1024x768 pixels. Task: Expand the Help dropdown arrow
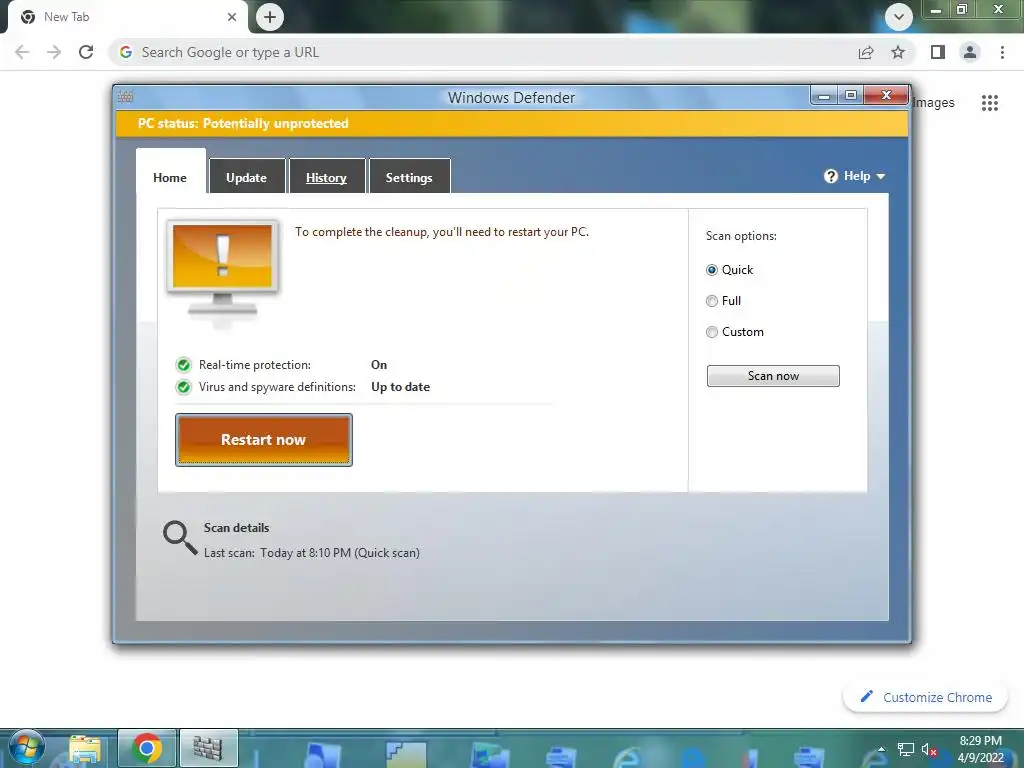[x=880, y=176]
